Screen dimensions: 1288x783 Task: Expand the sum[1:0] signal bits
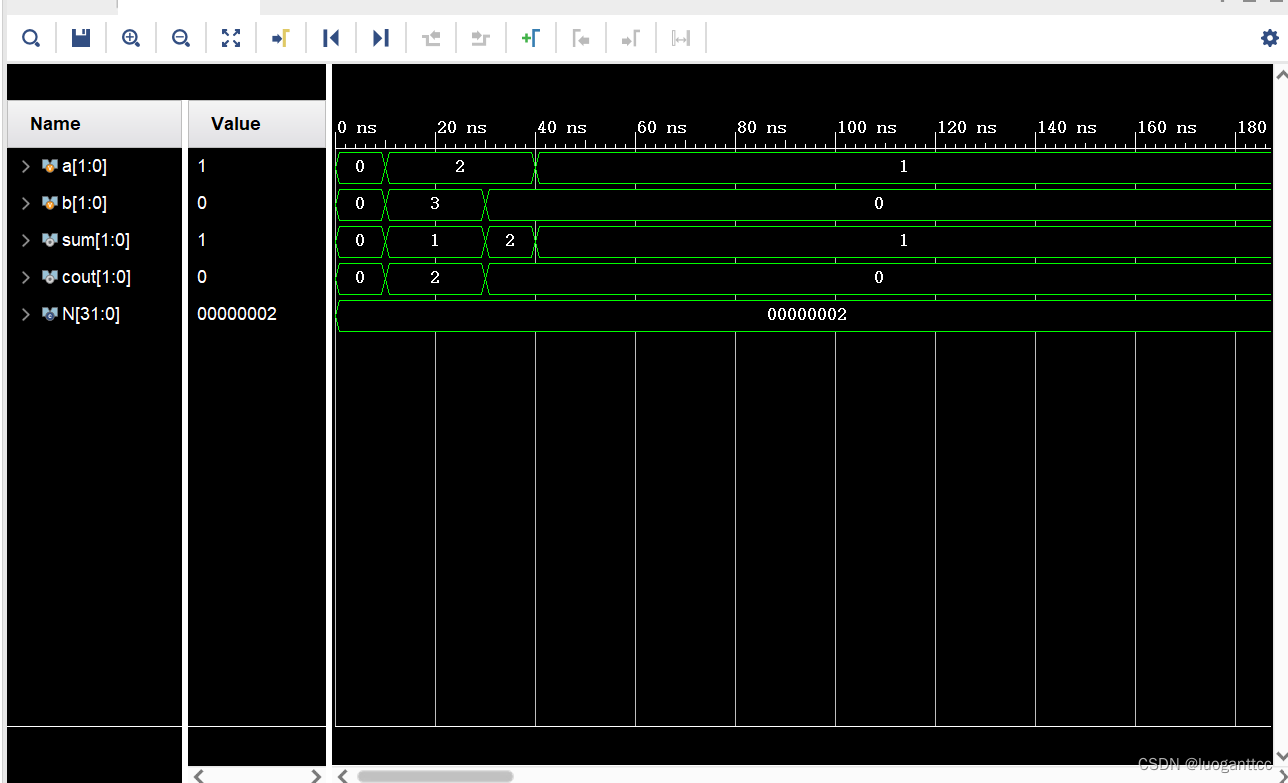pyautogui.click(x=25, y=240)
